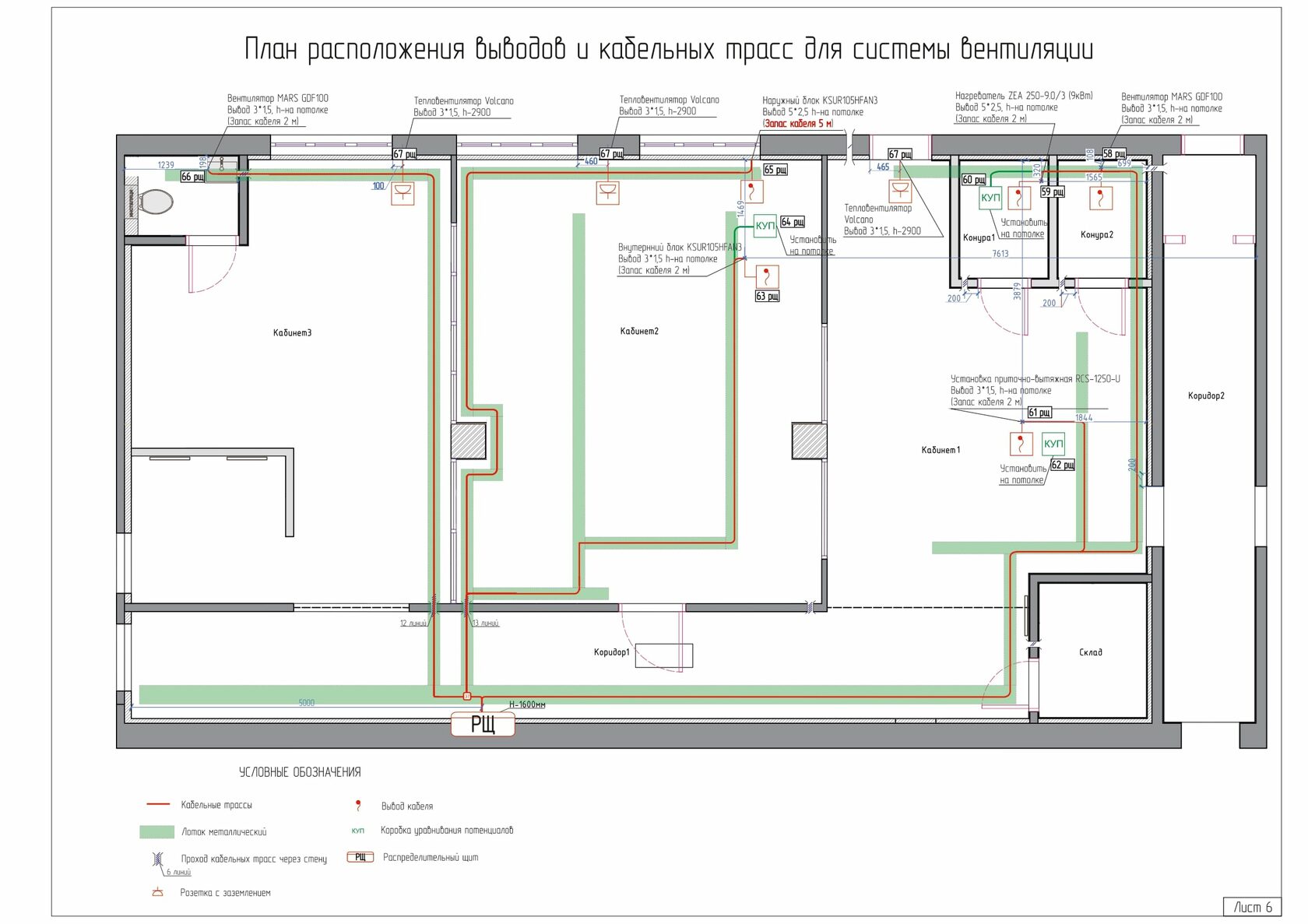This screenshot has height=924, width=1308.
Task: Select the 63 рщ tag
Action: tap(767, 296)
